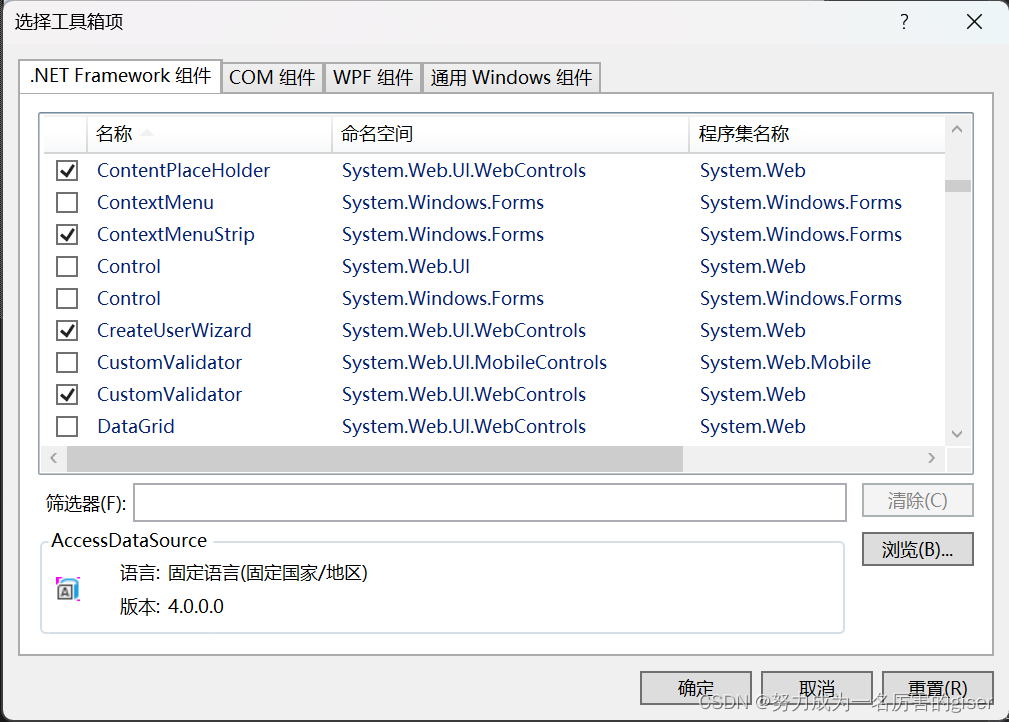Click the System.Web.UI namespace cell

406,266
